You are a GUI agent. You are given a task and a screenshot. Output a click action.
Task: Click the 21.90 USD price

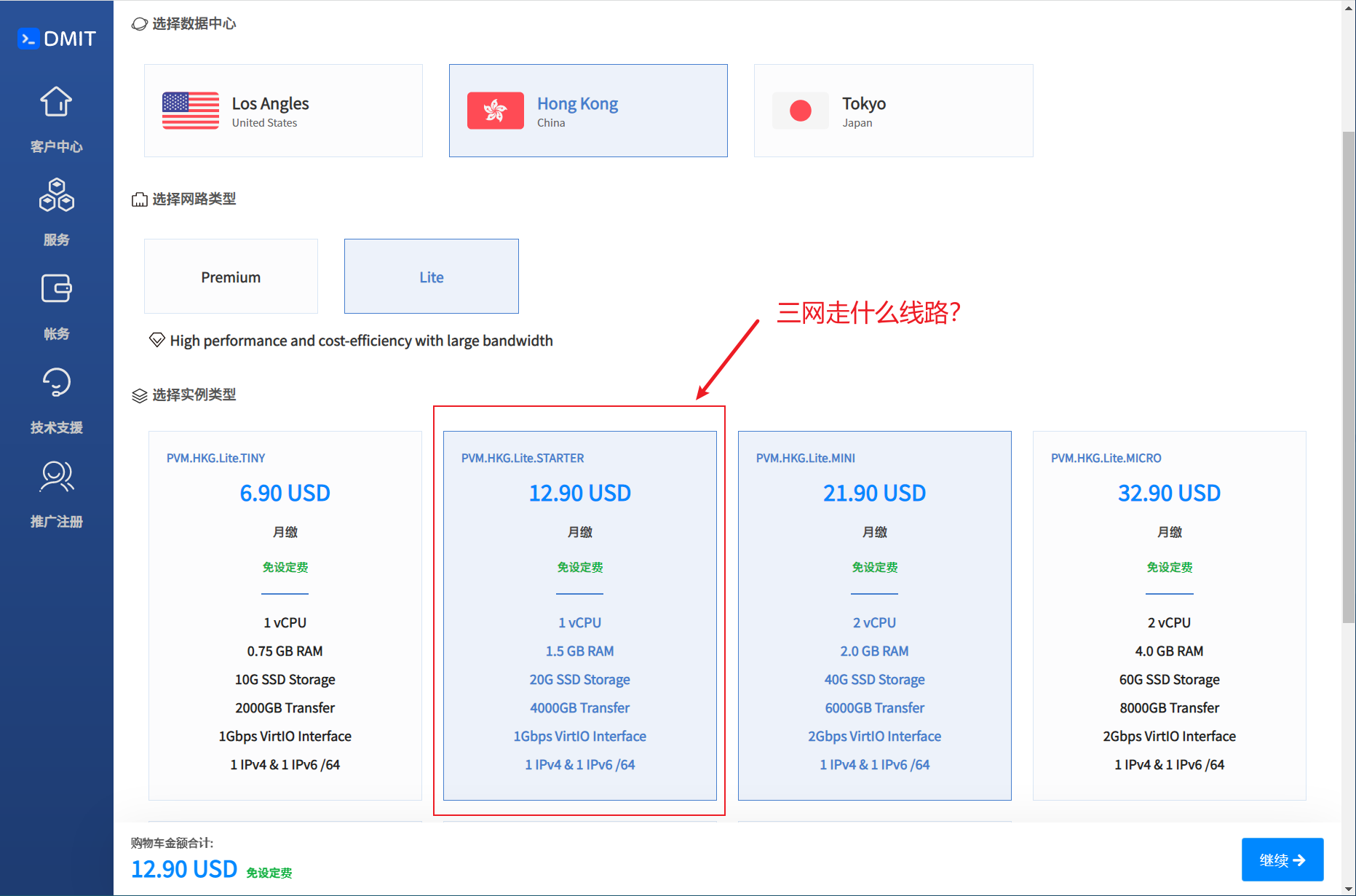[875, 493]
